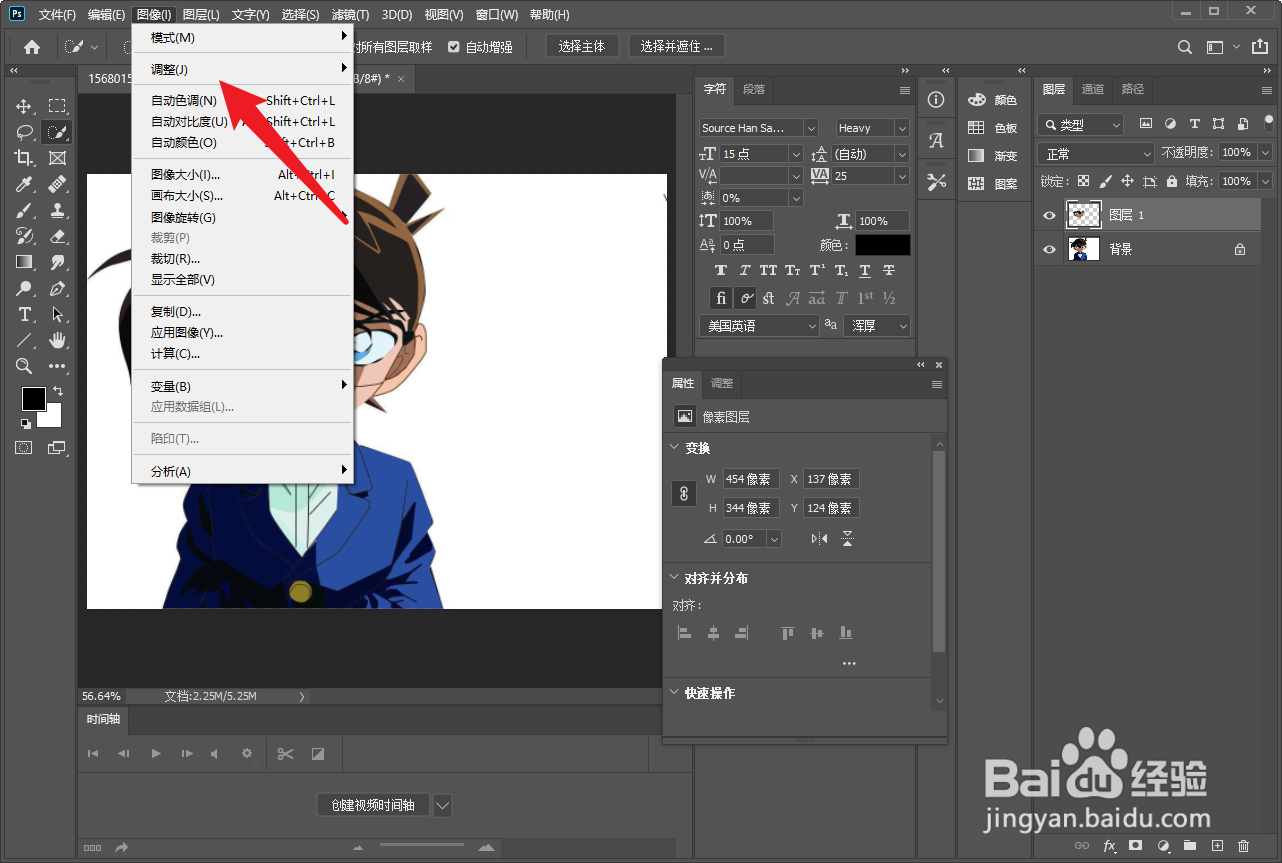Viewport: 1282px width, 863px height.
Task: Switch to the 段落 tab
Action: point(754,89)
